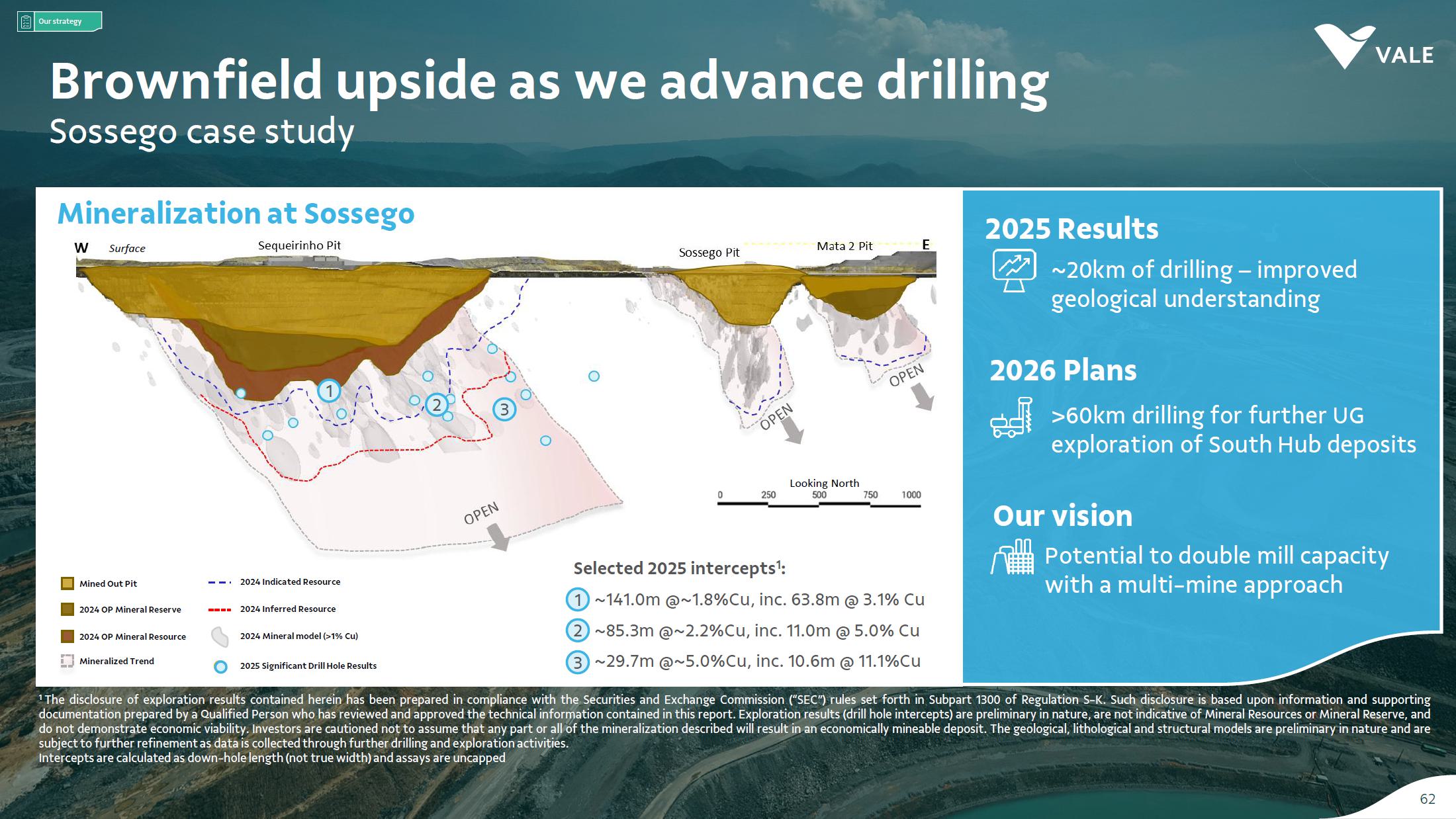Image resolution: width=1456 pixels, height=819 pixels.
Task: Click the Mineralized Trend legend icon
Action: point(67,662)
